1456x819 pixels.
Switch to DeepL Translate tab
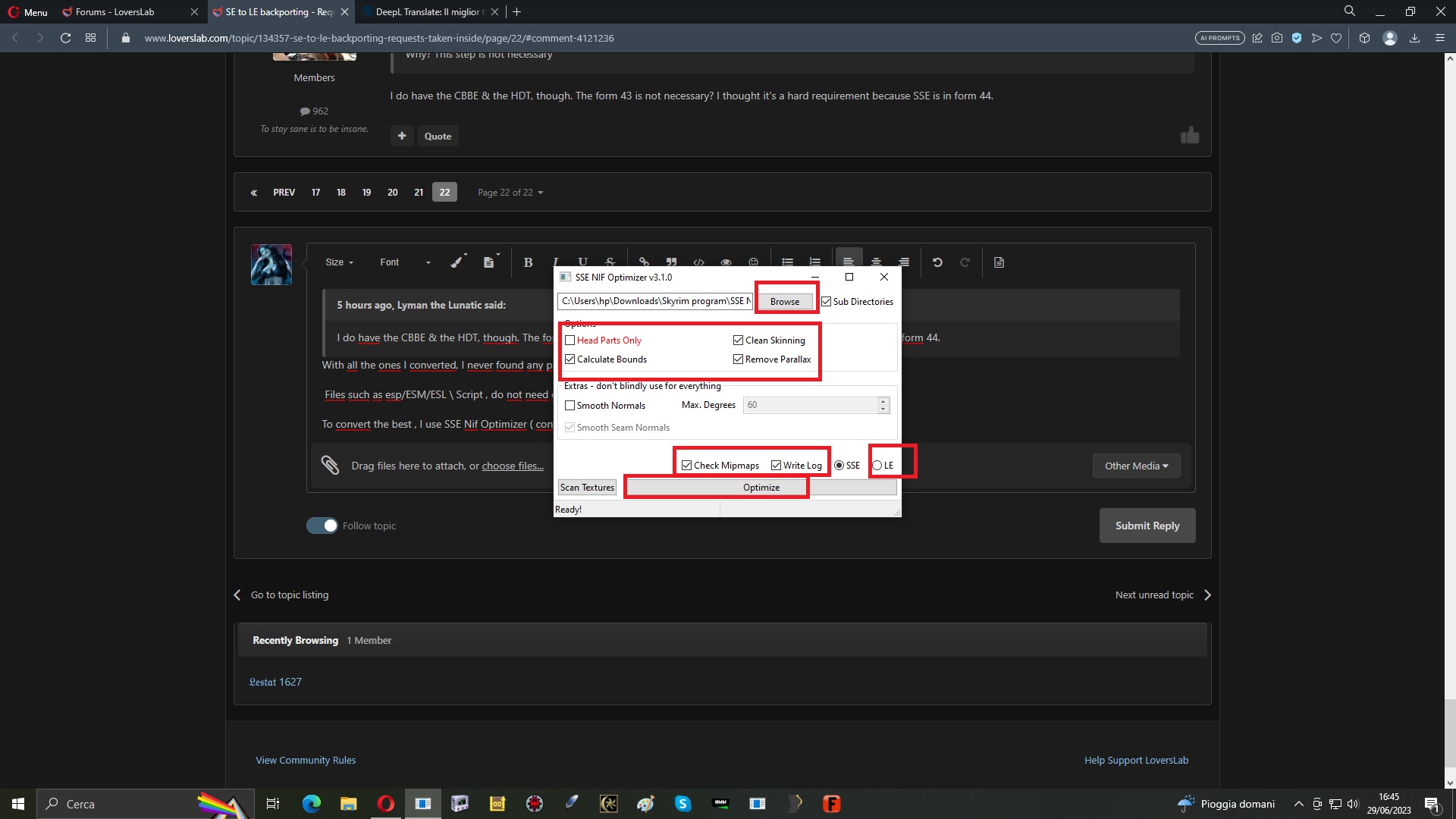tap(430, 11)
